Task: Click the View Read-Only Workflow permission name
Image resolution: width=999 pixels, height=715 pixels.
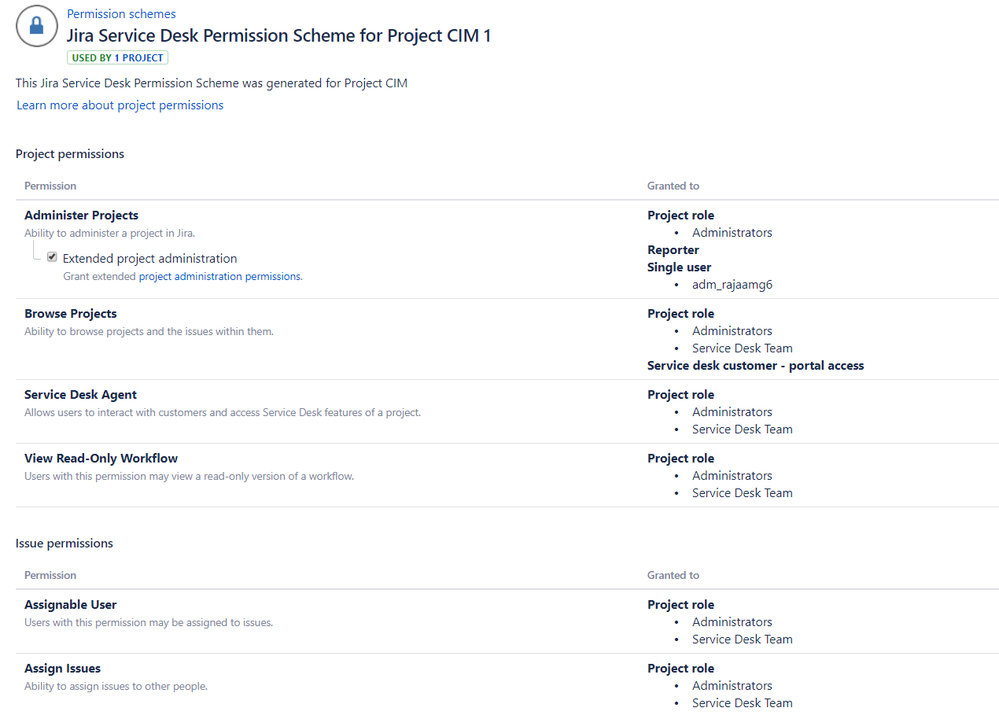Action: pyautogui.click(x=101, y=458)
